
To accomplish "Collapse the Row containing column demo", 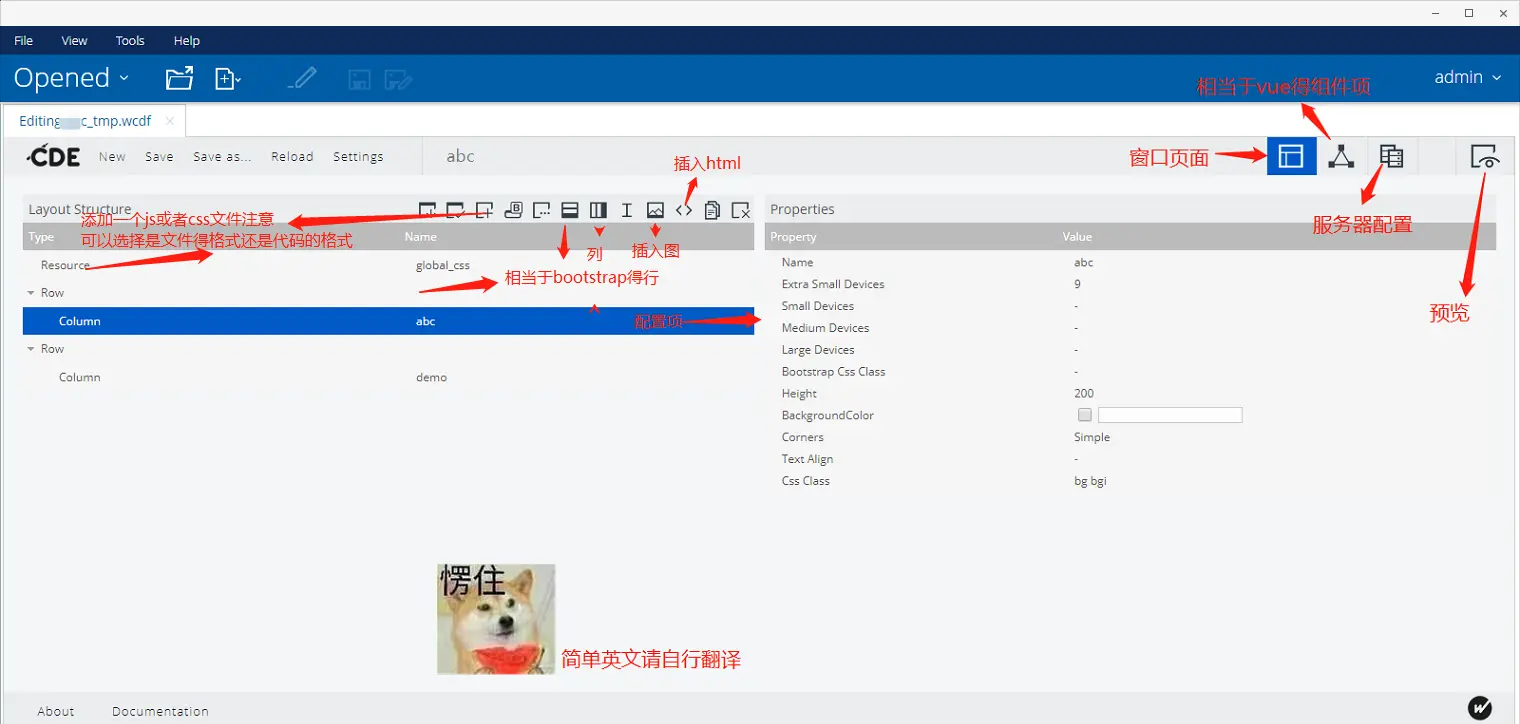I will tap(31, 349).
